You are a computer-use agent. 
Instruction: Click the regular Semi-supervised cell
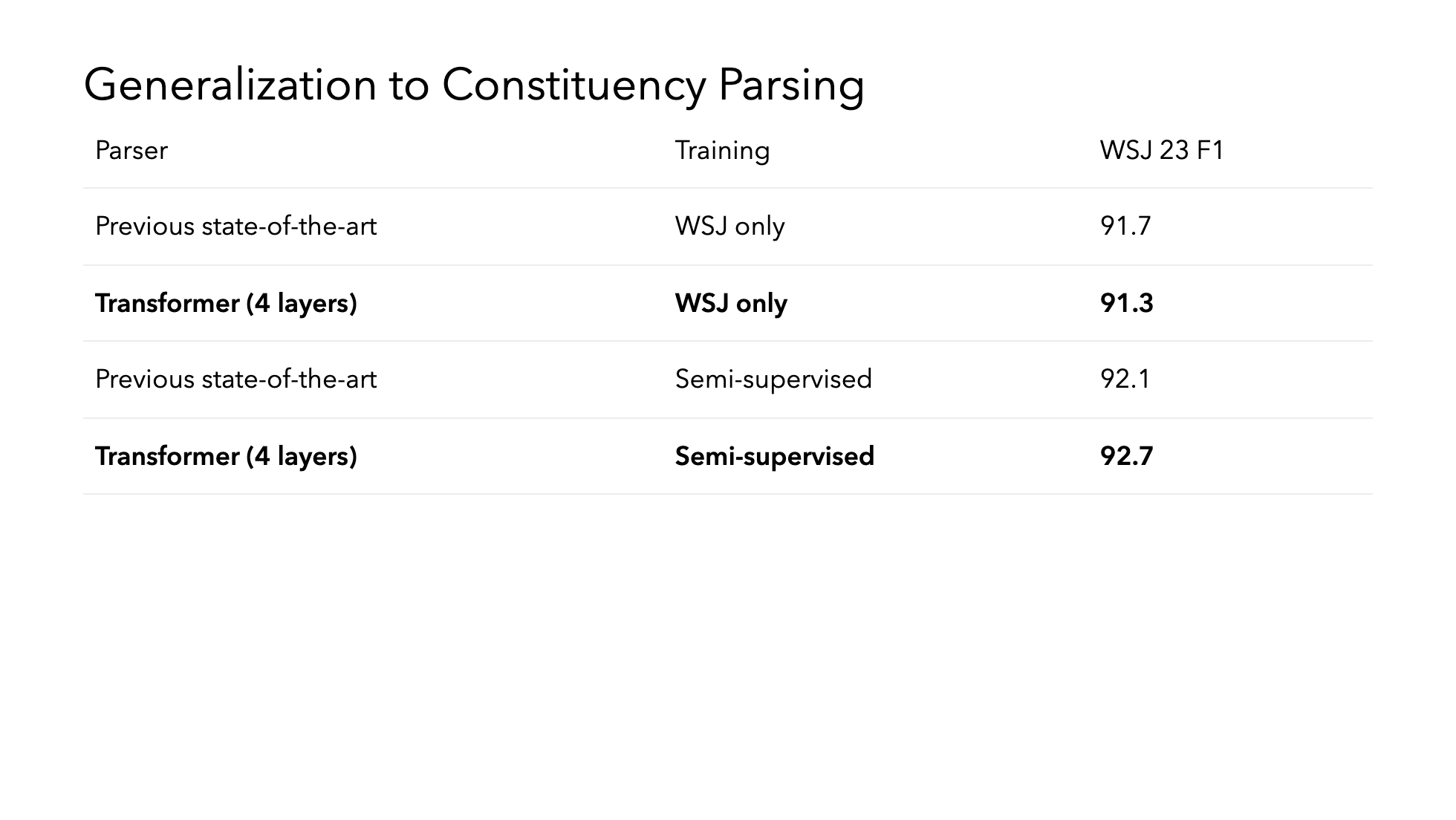(x=773, y=380)
